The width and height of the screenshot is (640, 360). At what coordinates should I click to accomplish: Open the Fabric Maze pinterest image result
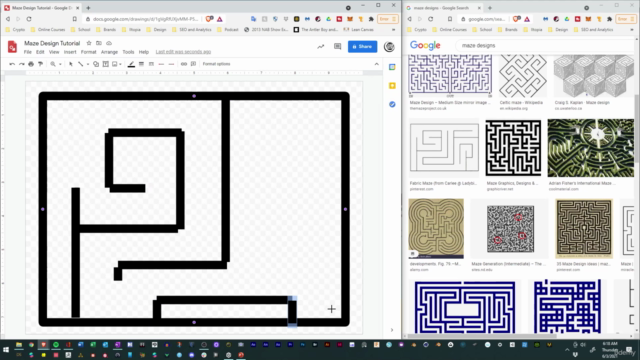click(x=444, y=148)
